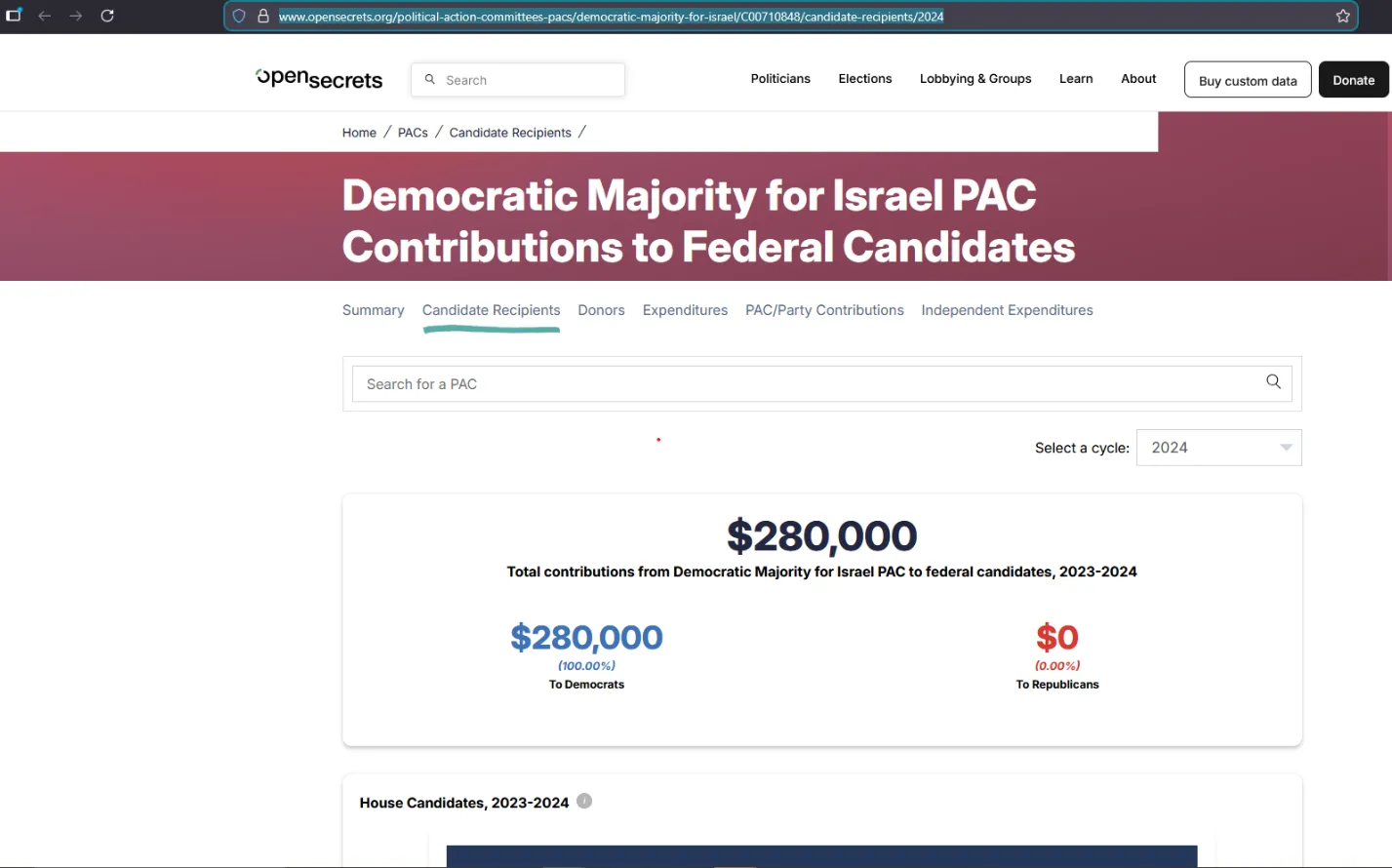1392x868 pixels.
Task: Follow the PACs breadcrumb link
Action: (413, 133)
